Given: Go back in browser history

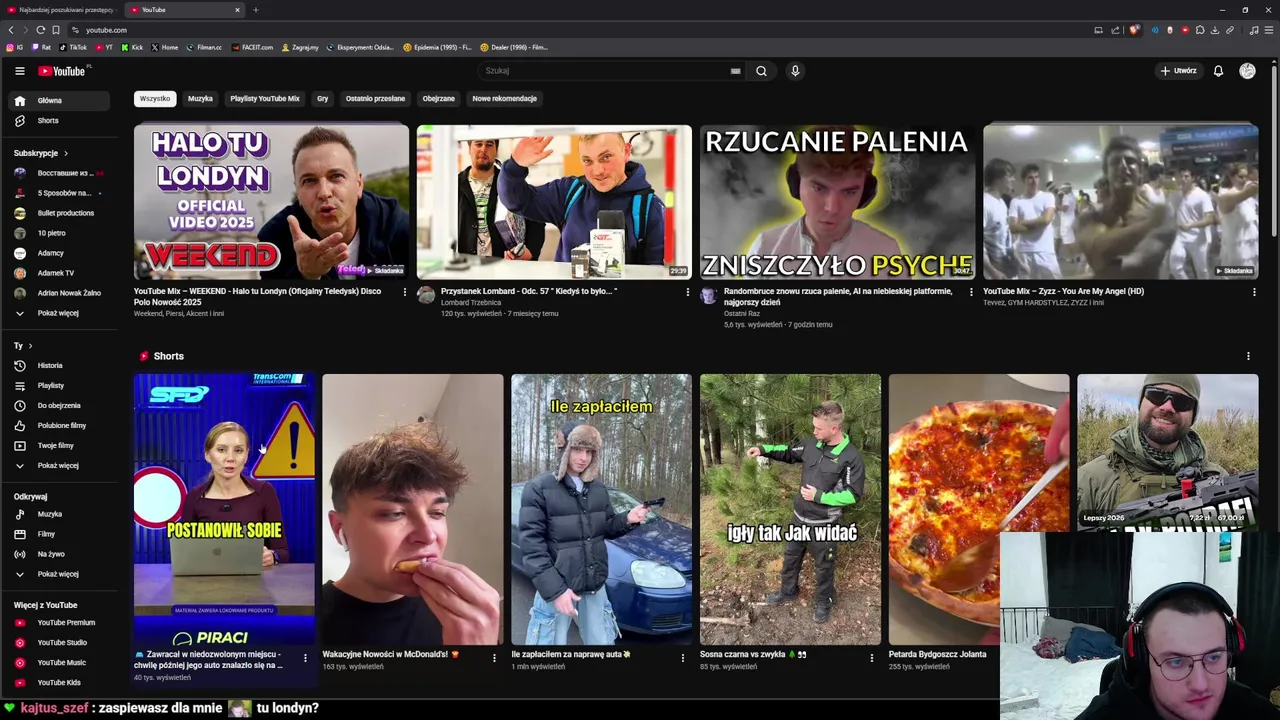Looking at the screenshot, I should click(x=11, y=30).
